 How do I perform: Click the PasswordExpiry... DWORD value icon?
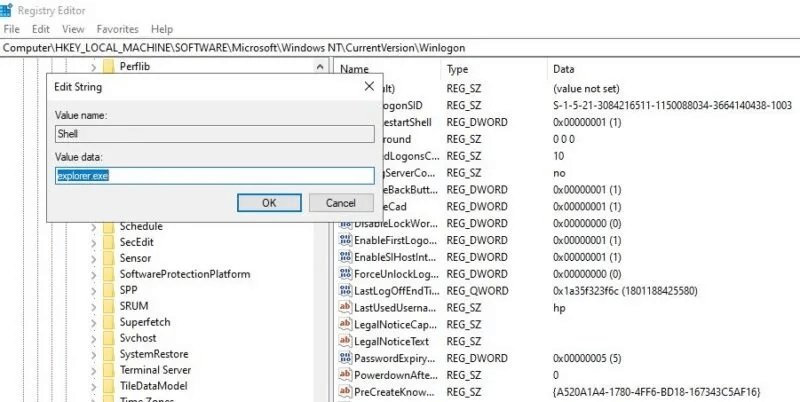point(345,358)
